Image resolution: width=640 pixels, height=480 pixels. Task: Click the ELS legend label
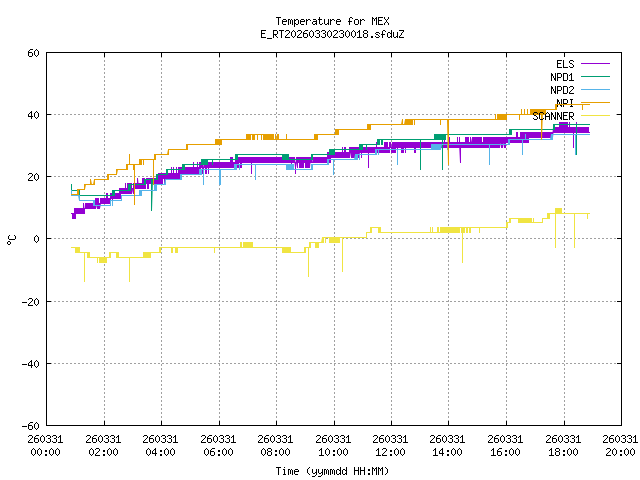tap(565, 64)
